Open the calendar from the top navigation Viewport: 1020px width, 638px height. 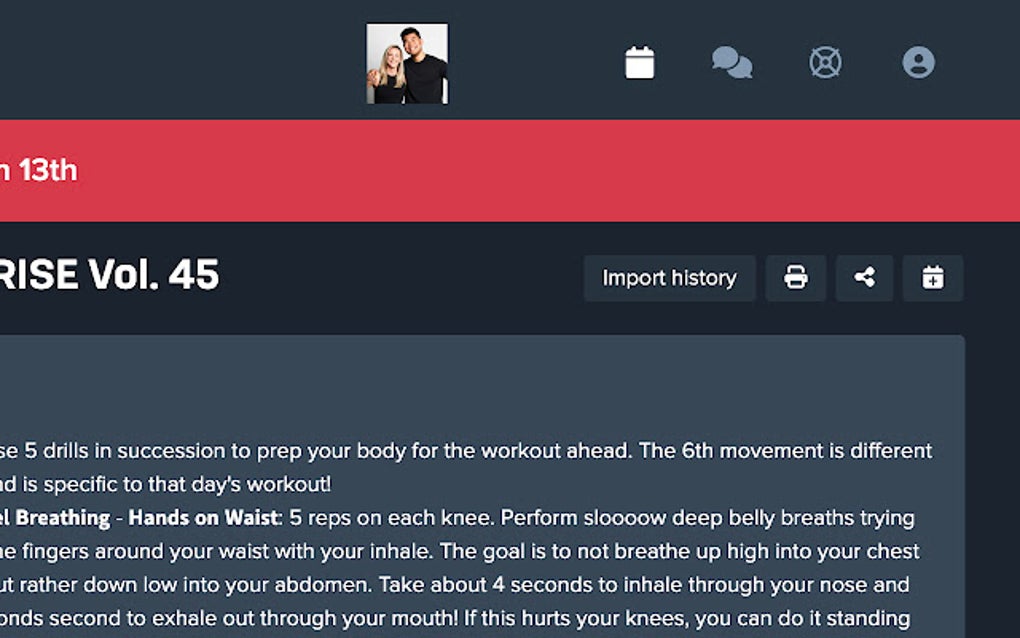640,63
